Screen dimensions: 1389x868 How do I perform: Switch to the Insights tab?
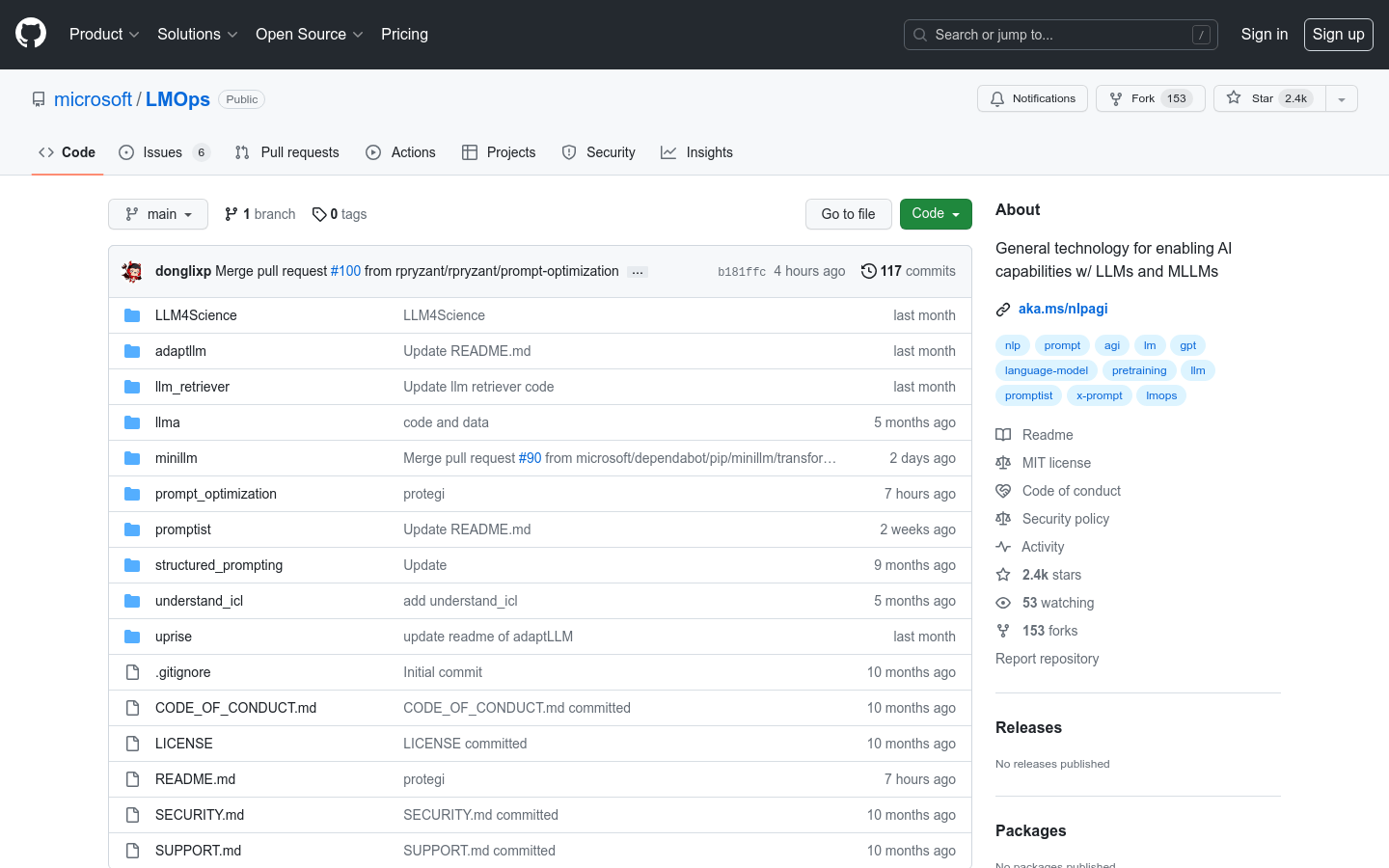(697, 152)
